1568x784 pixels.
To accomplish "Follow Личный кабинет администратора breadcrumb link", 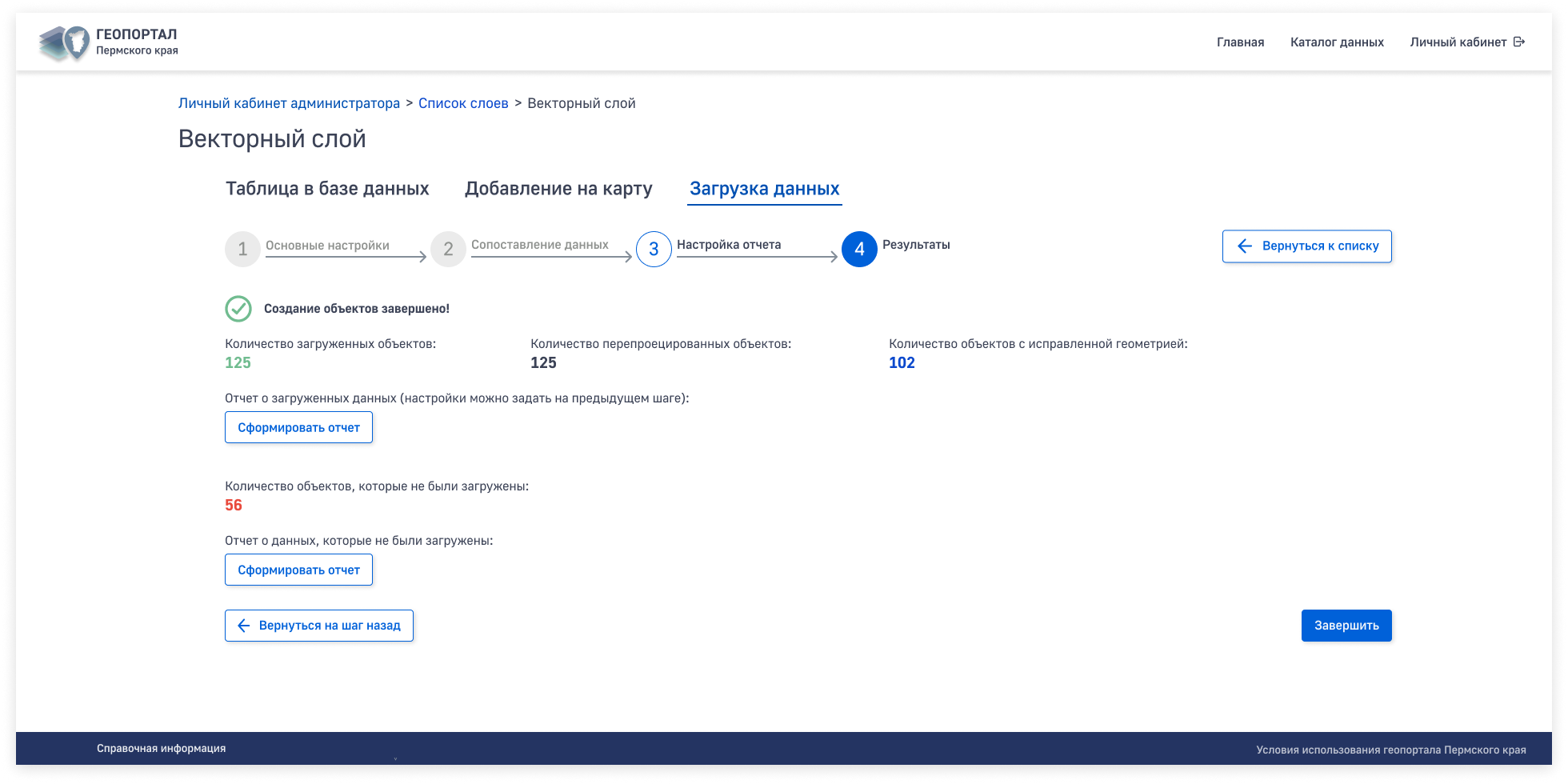I will [x=289, y=103].
